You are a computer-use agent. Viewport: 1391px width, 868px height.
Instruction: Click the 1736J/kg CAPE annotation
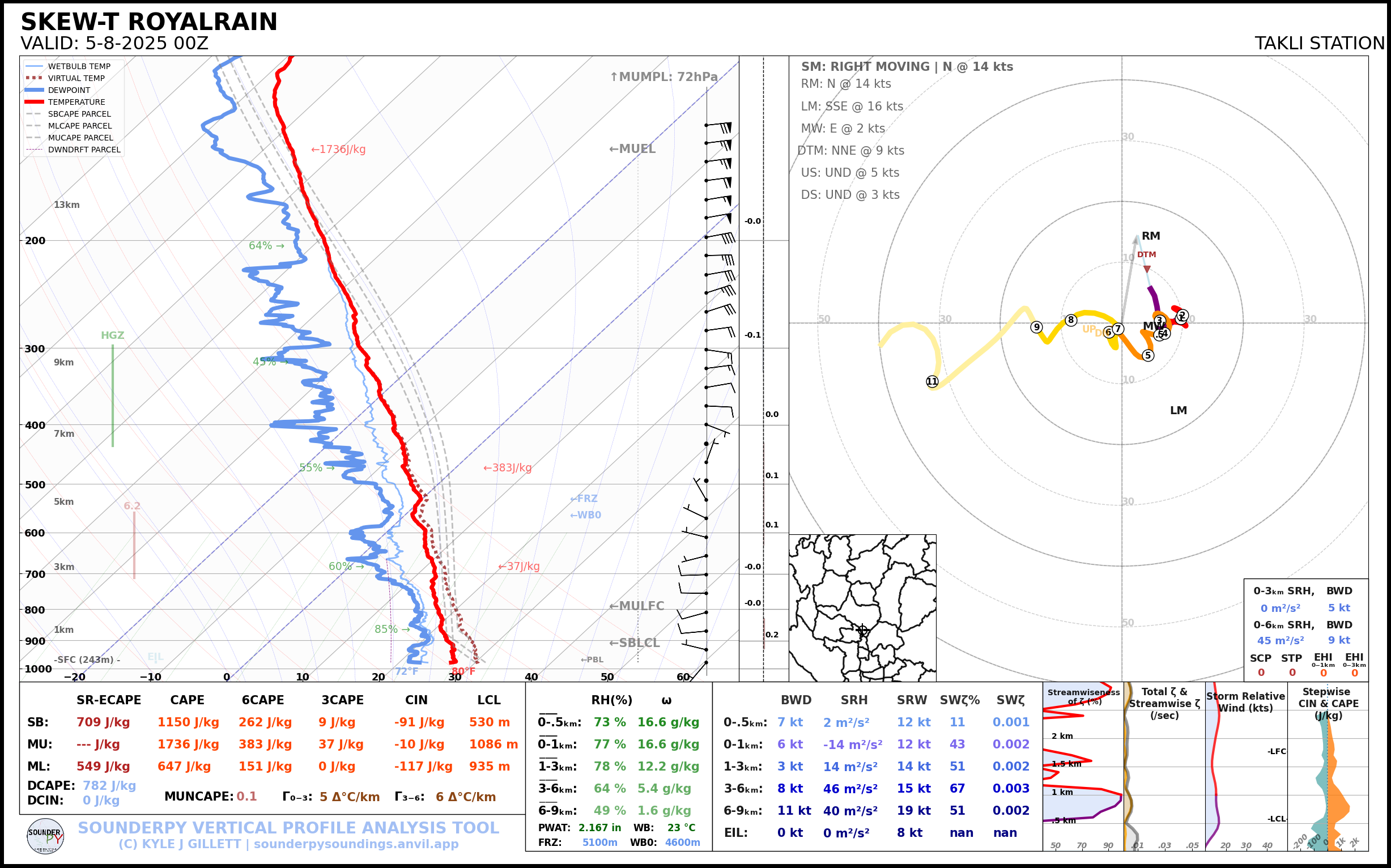[338, 149]
